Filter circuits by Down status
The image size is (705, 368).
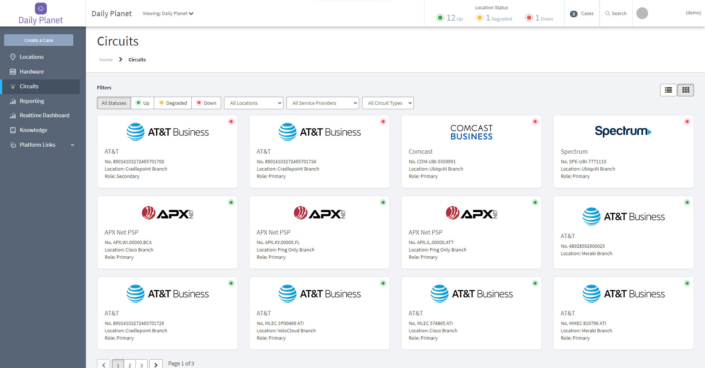[x=206, y=103]
